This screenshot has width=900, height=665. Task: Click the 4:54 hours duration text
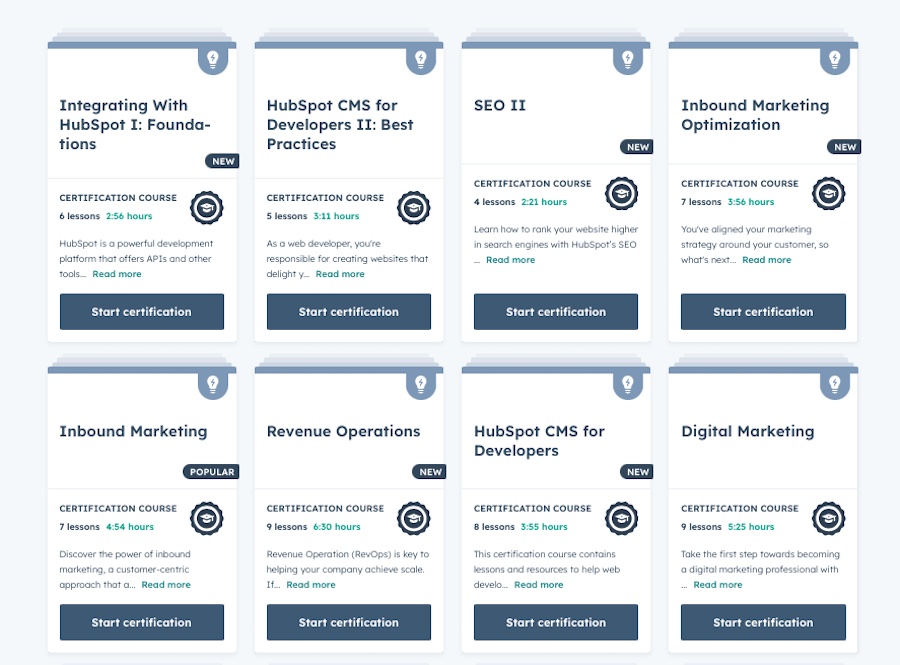pyautogui.click(x=130, y=527)
